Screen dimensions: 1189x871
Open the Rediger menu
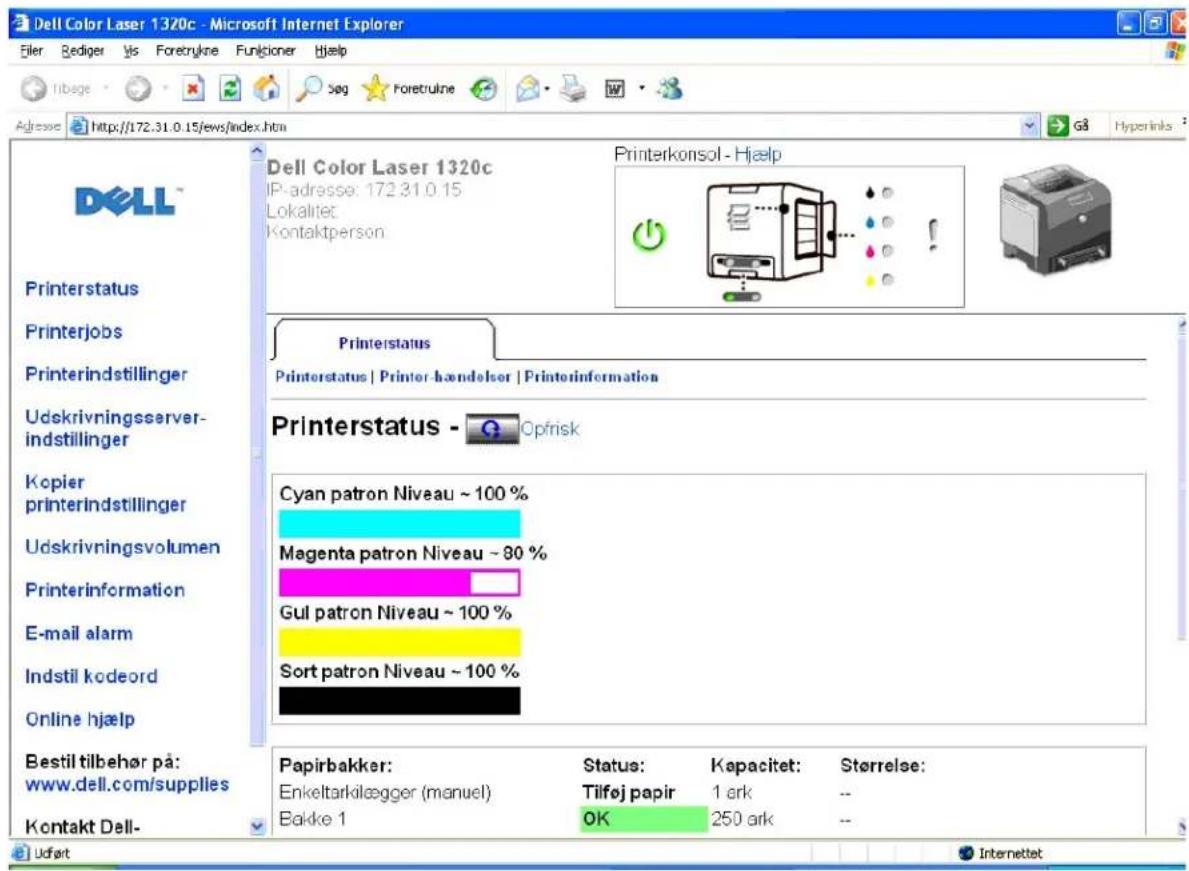[x=83, y=51]
